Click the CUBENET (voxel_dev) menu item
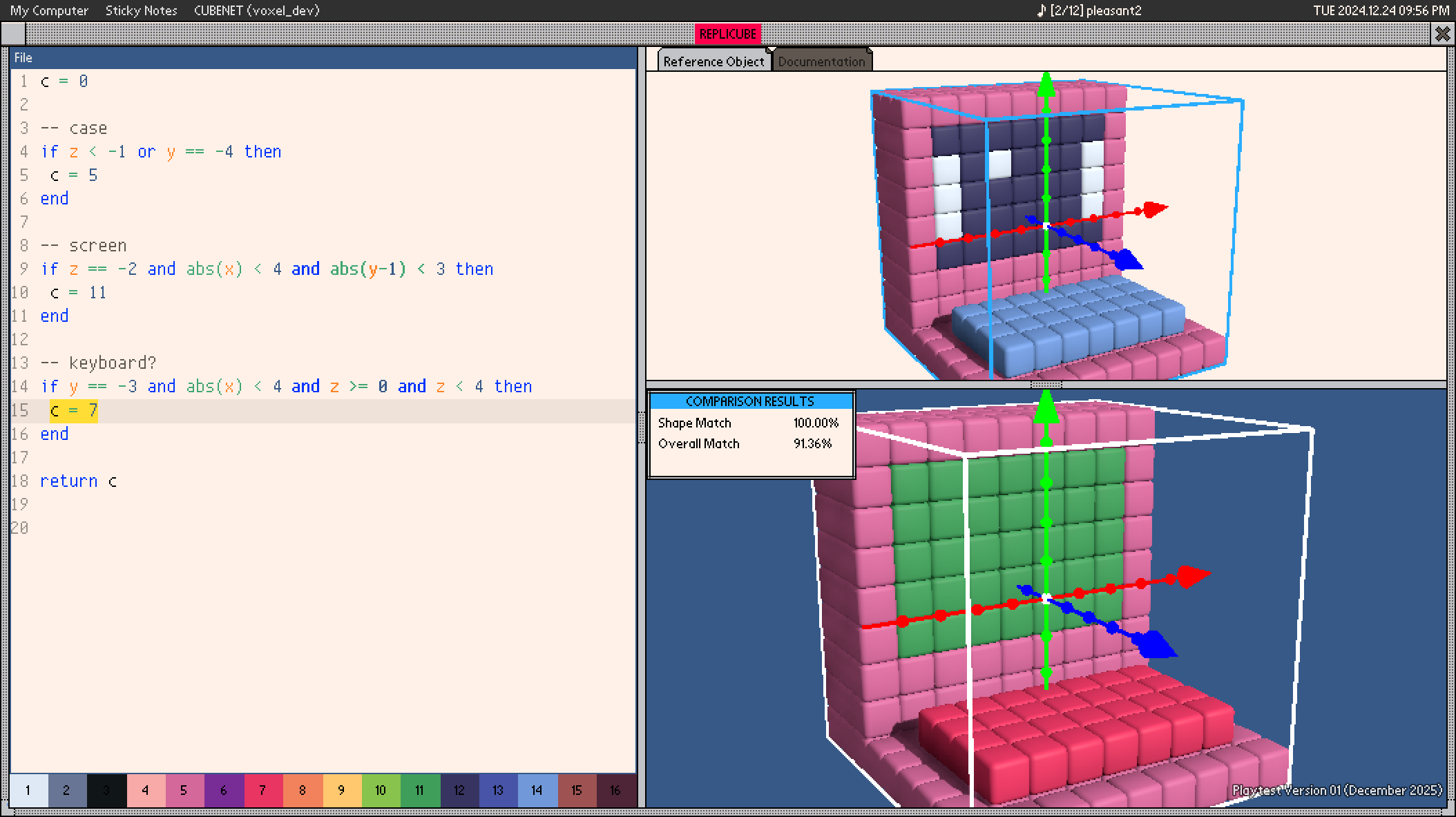This screenshot has height=817, width=1456. pos(256,10)
